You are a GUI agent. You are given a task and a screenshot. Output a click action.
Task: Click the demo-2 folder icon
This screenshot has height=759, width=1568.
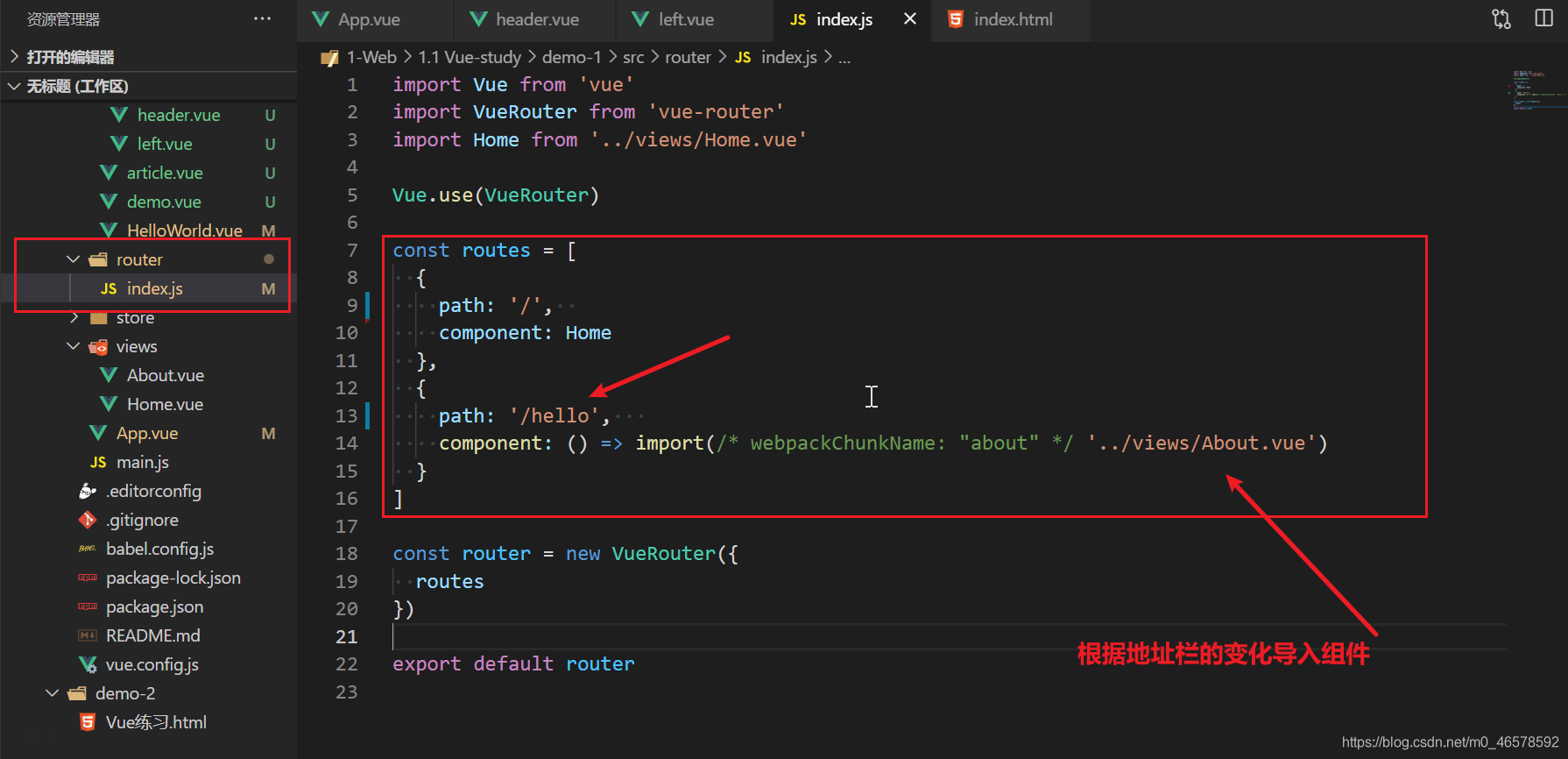pos(77,693)
